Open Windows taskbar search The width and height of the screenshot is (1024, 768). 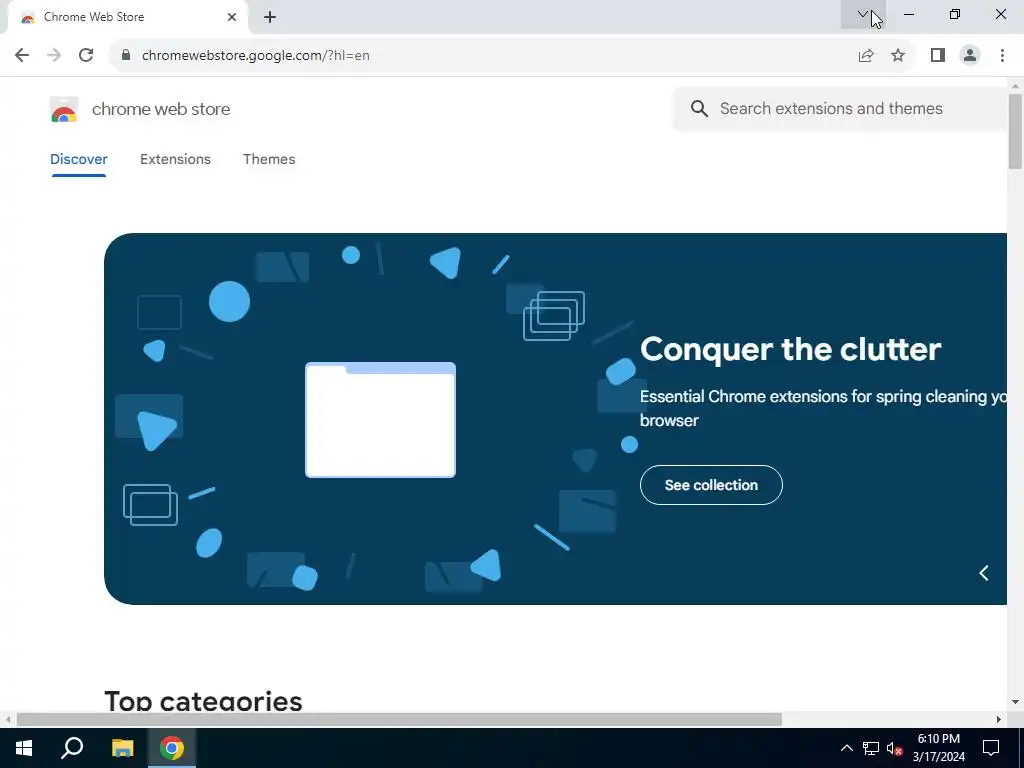[x=72, y=748]
